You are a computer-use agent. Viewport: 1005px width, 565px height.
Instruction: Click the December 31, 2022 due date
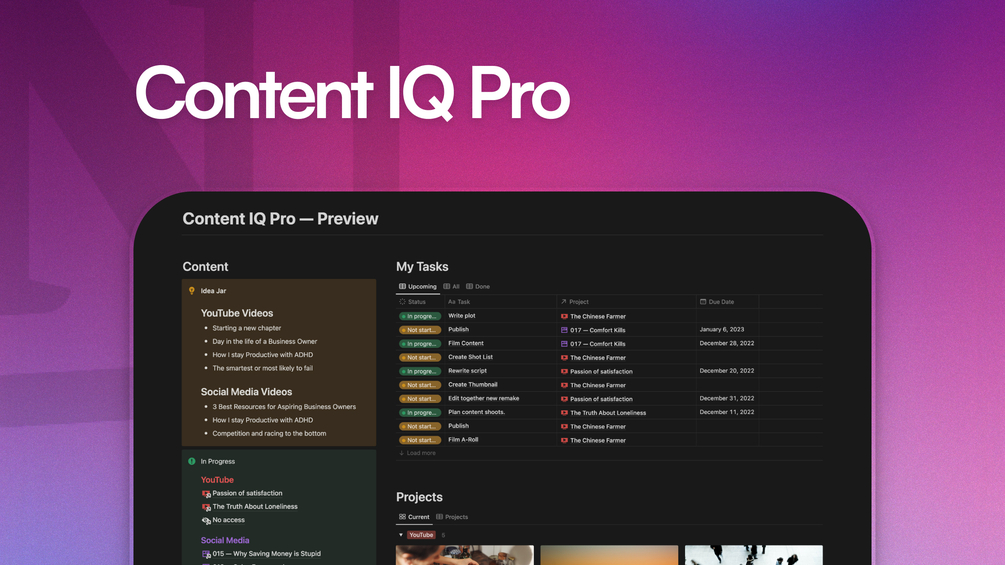click(x=727, y=398)
